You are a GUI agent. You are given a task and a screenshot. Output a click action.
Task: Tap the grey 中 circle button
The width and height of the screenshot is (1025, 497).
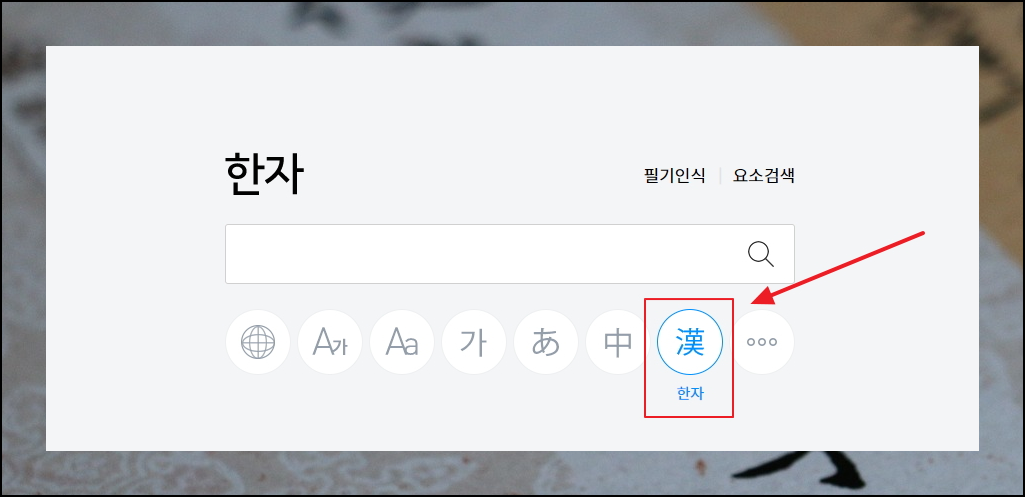(x=617, y=342)
